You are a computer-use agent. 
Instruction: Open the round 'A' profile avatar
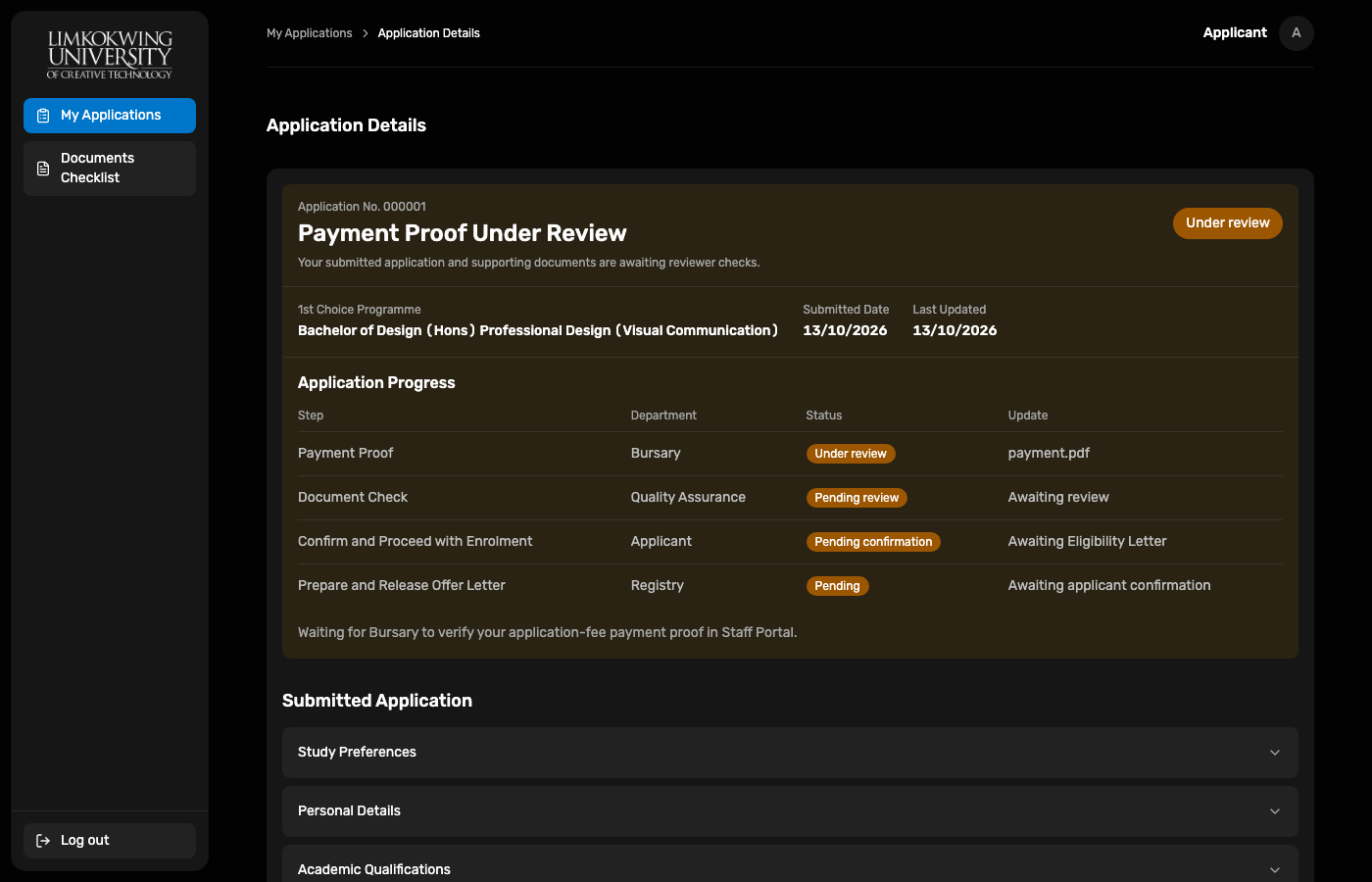click(1297, 33)
